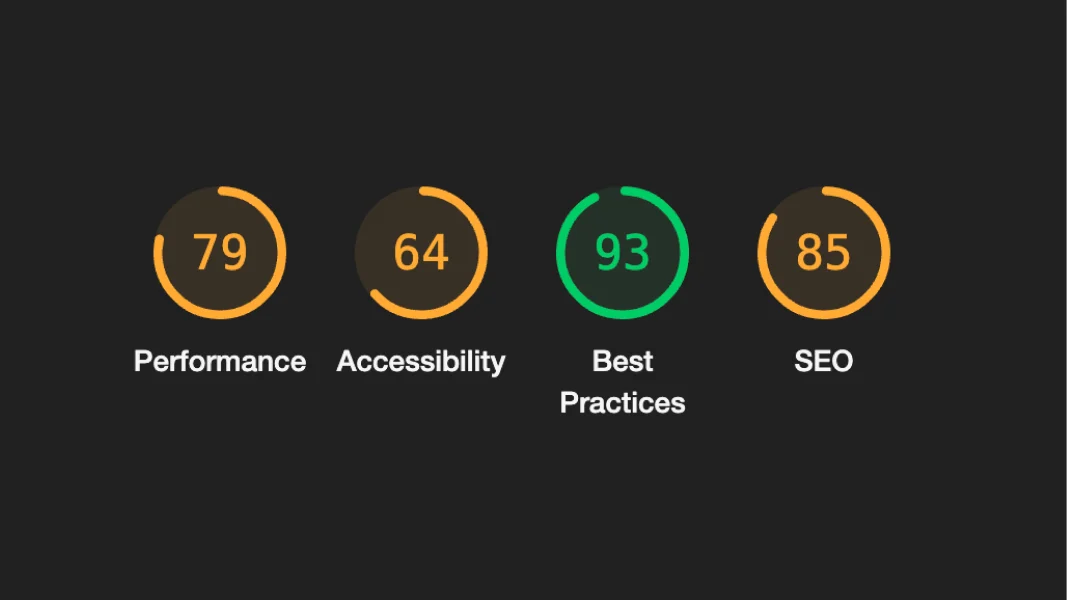Click the orange progress ring around 64
Viewport: 1067px width, 600px height.
(x=484, y=253)
